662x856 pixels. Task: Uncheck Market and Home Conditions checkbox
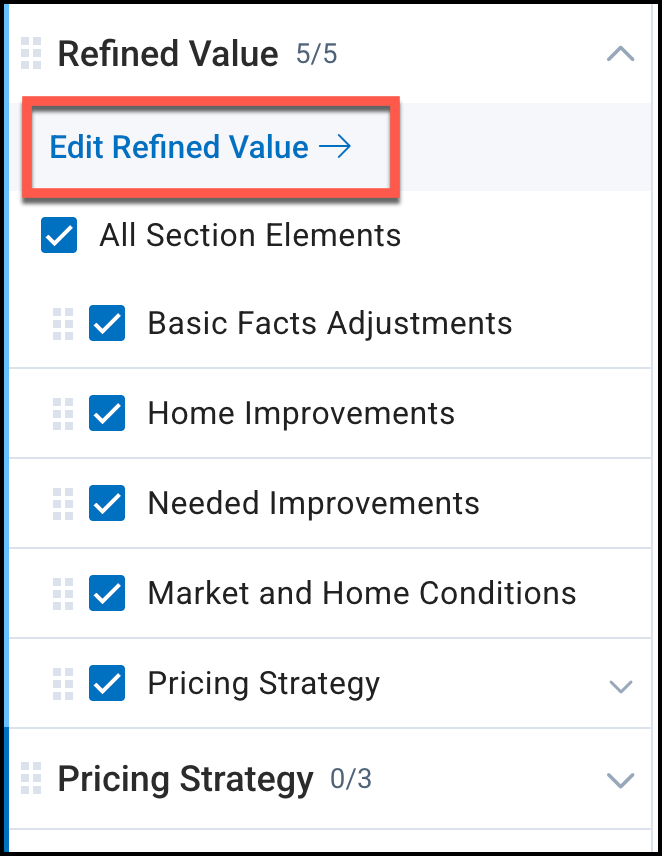pos(107,593)
